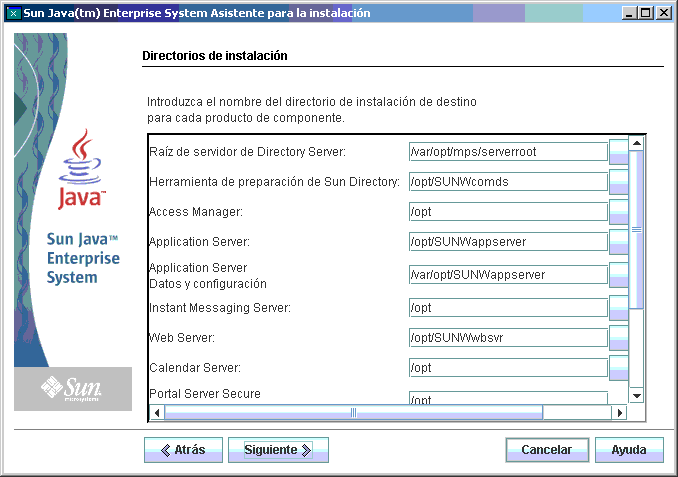Browse for Sun Directory preparation tool directory
Viewport: 678px width, 477px height.
(619, 182)
